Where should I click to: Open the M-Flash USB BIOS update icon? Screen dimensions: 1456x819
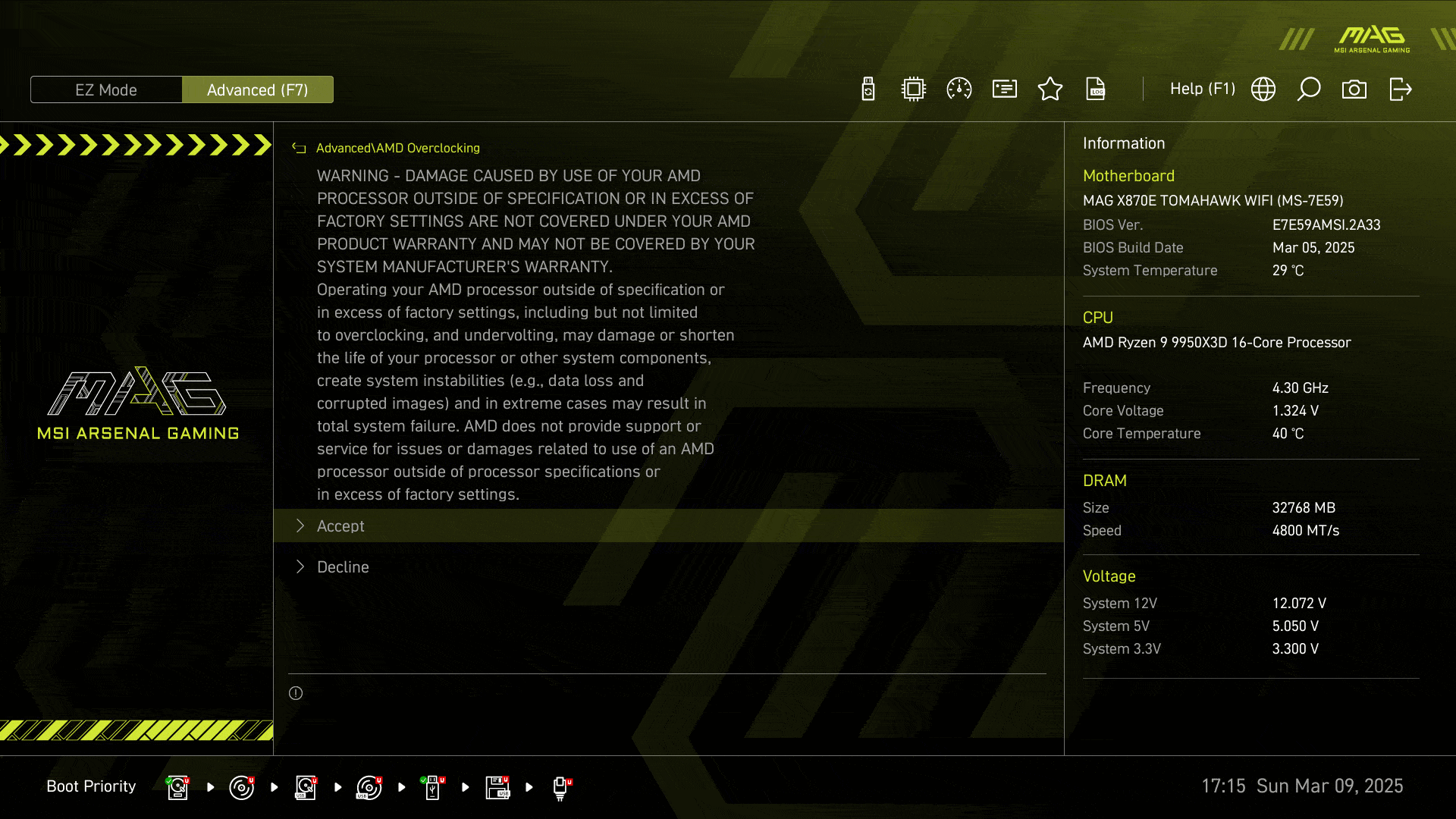click(x=868, y=89)
